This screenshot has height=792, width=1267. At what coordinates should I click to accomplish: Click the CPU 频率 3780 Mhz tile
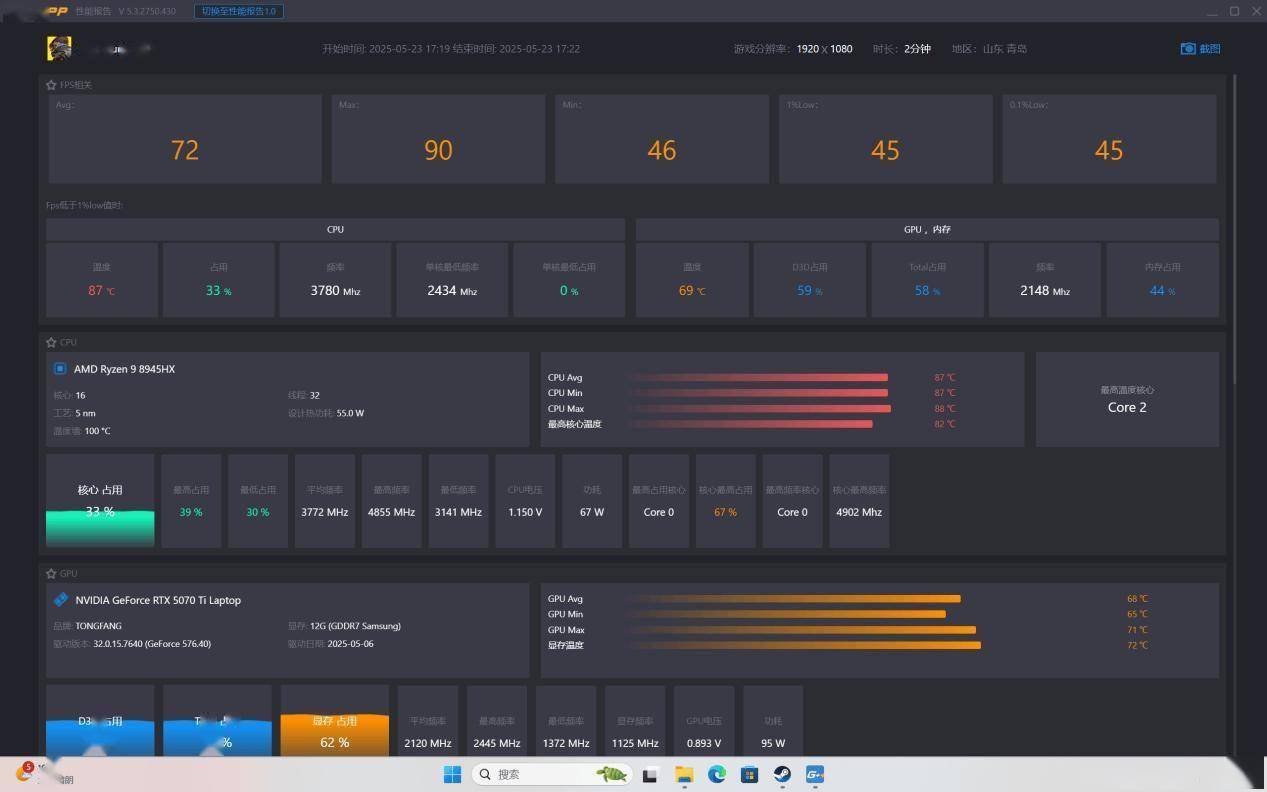coord(335,280)
